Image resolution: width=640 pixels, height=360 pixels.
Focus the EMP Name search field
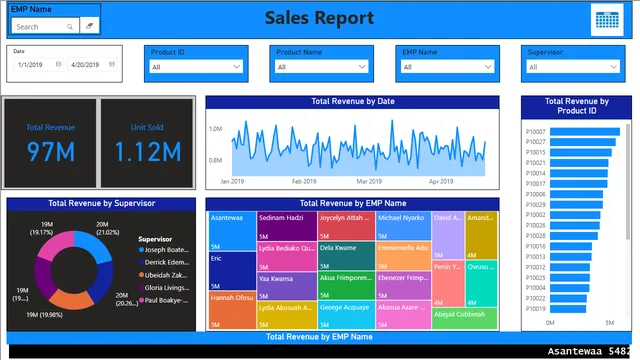[x=45, y=27]
